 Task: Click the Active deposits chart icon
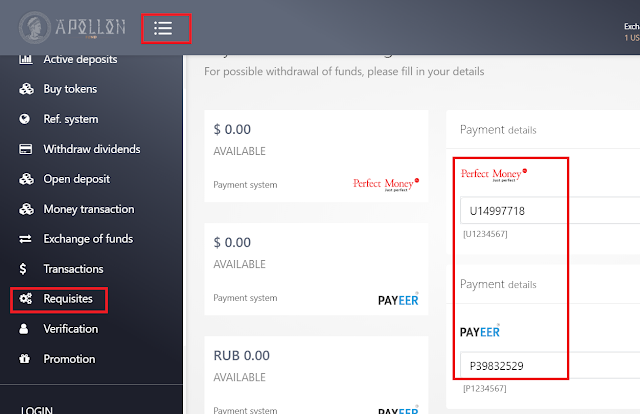(26, 59)
